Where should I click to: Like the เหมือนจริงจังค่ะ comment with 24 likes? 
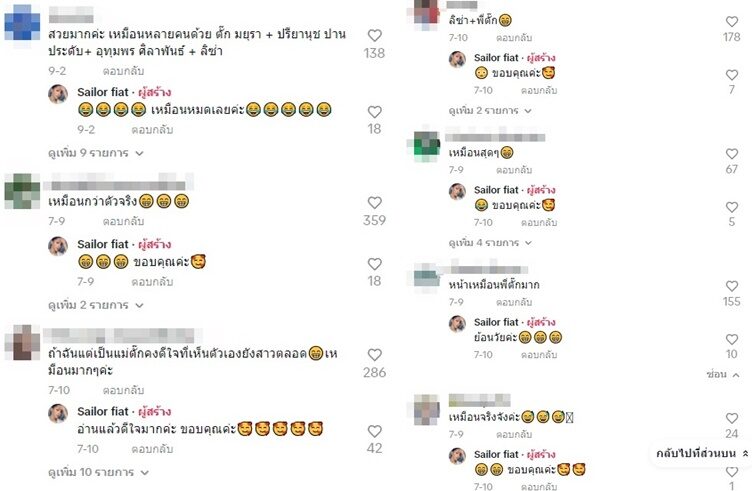pyautogui.click(x=731, y=418)
